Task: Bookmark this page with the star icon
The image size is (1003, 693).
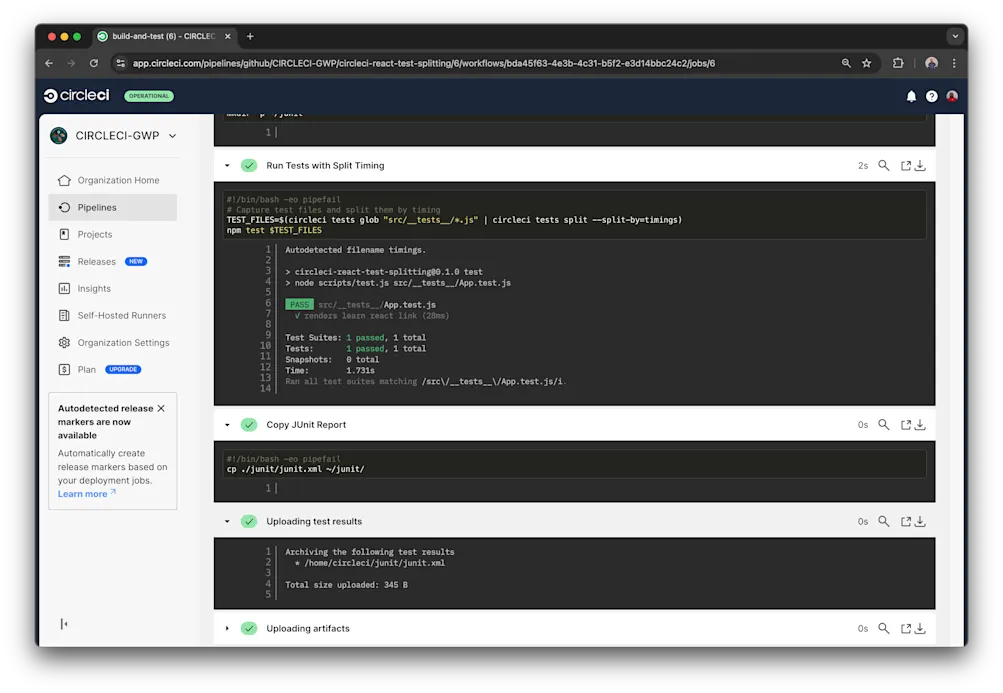Action: (866, 63)
